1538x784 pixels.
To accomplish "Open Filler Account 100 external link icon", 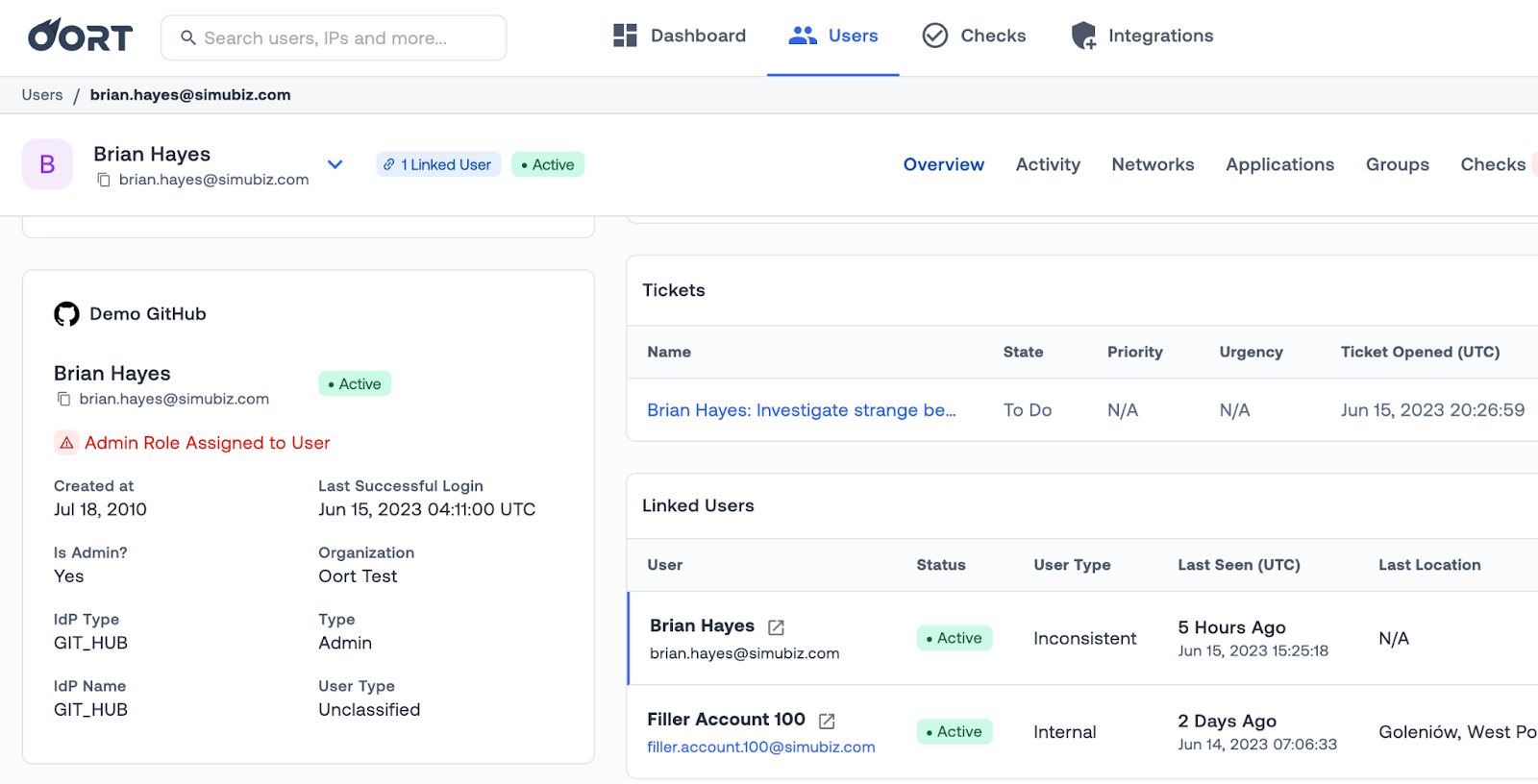I will coord(827,721).
